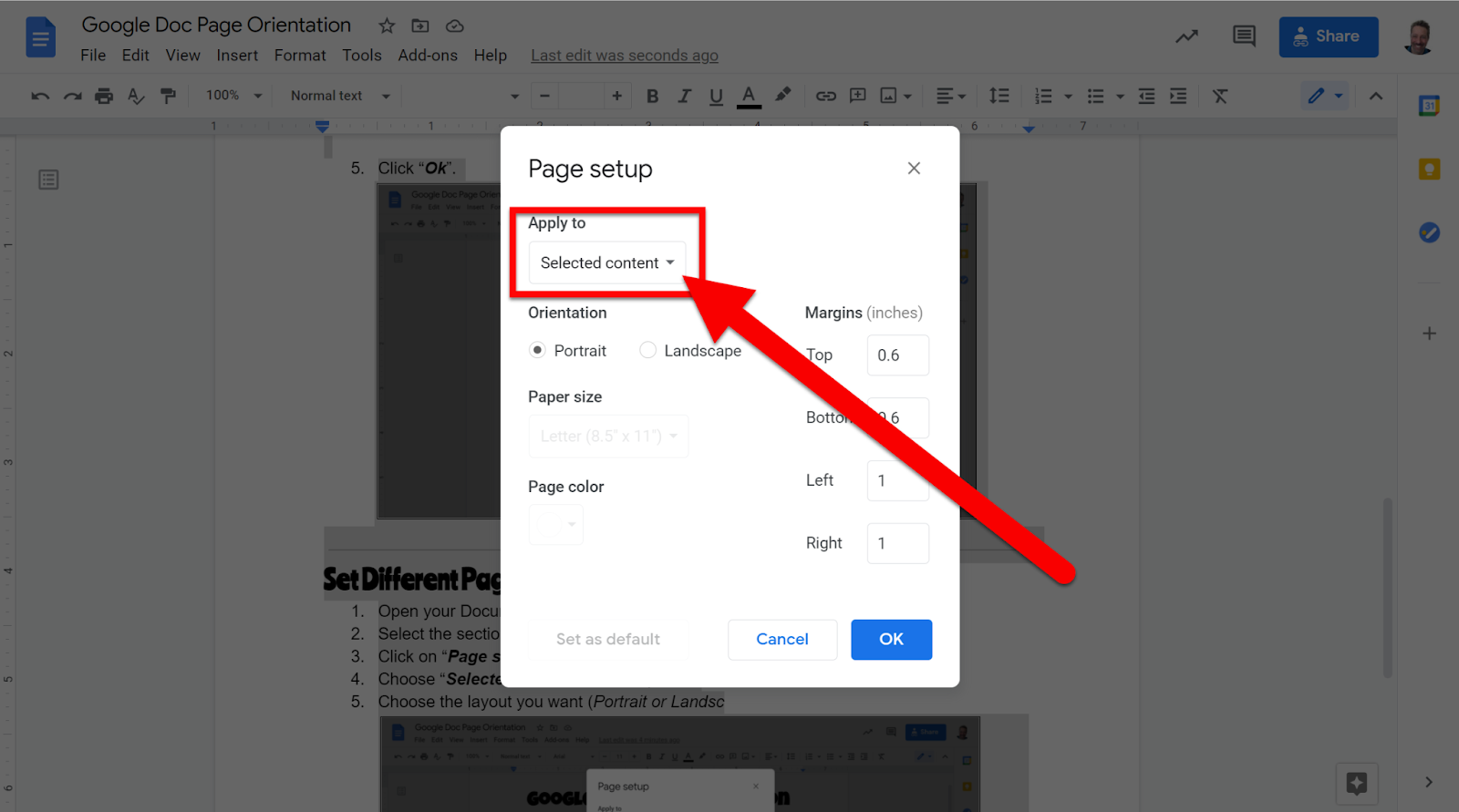Toggle underline formatting

pyautogui.click(x=716, y=96)
